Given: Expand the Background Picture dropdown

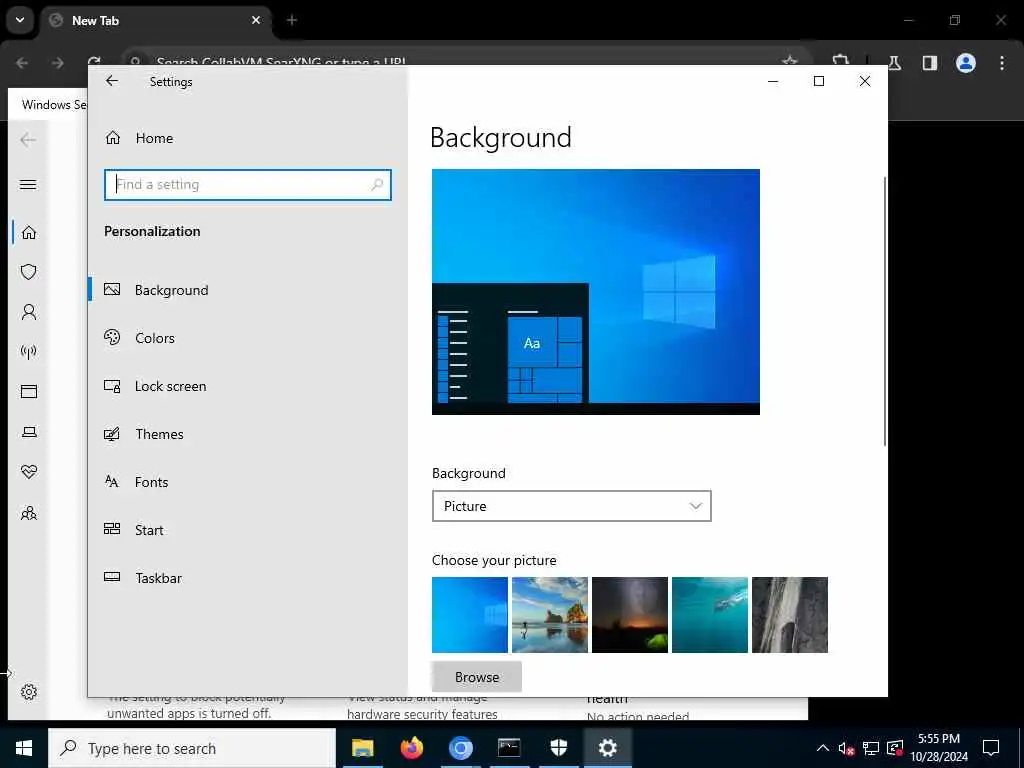Looking at the screenshot, I should tap(571, 506).
